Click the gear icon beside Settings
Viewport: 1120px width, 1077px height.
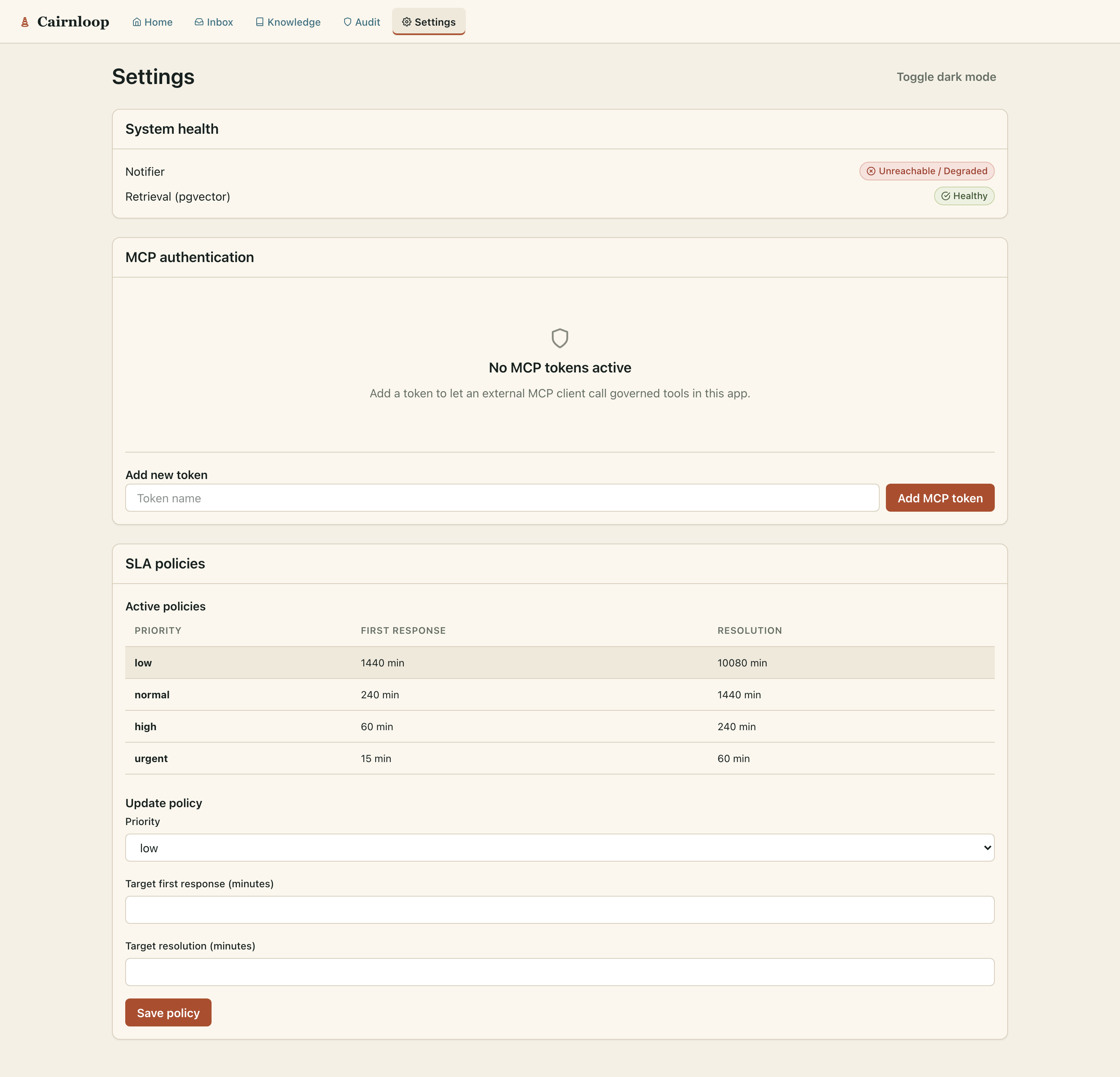coord(406,22)
